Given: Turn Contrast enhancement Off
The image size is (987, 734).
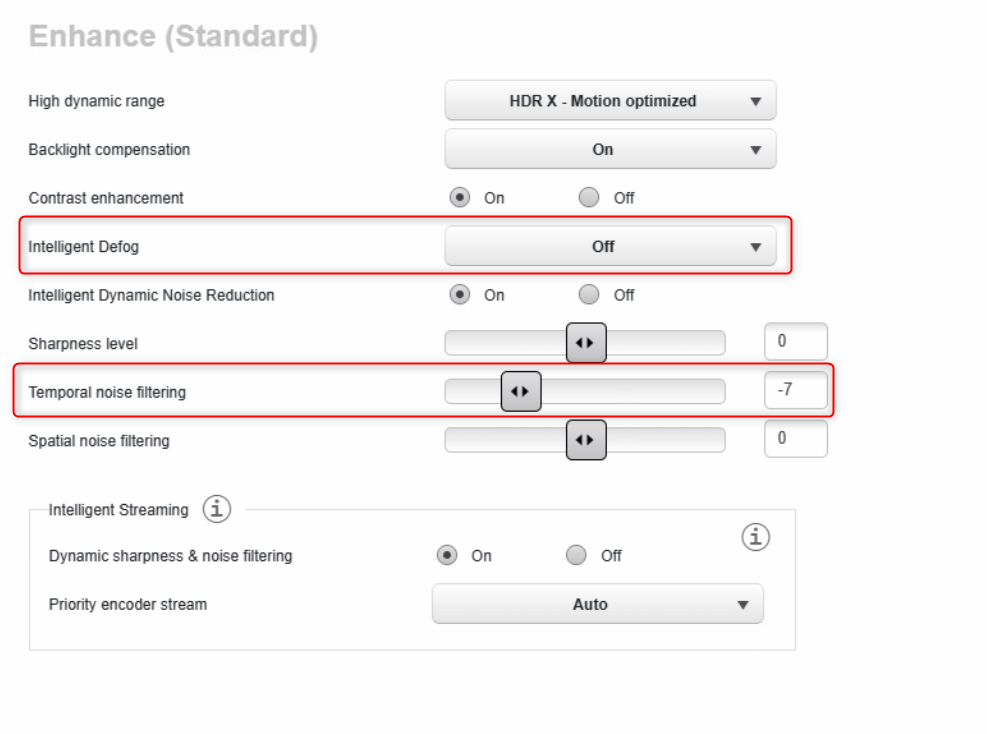Looking at the screenshot, I should pos(589,198).
